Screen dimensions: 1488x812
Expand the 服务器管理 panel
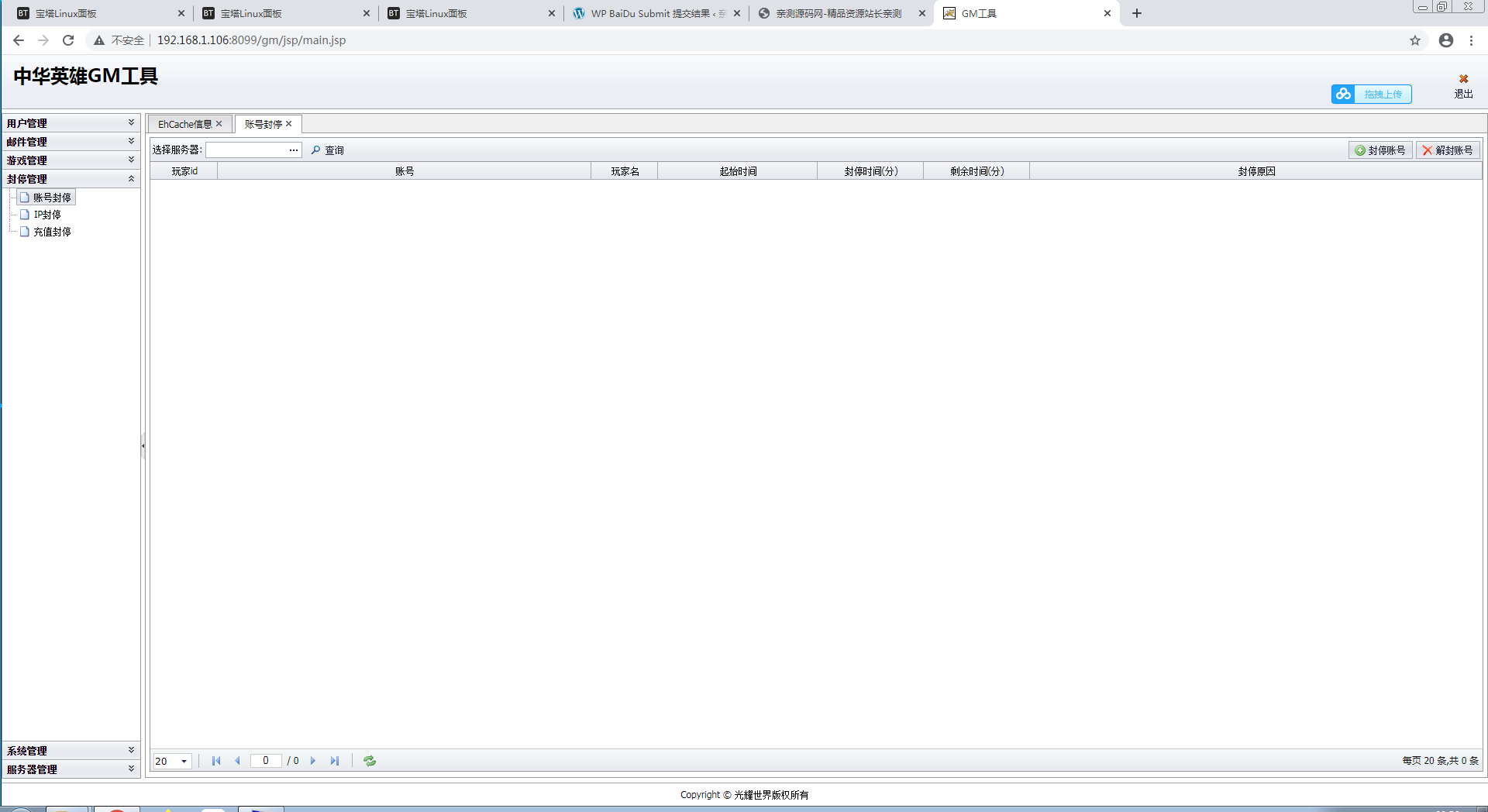(70, 769)
